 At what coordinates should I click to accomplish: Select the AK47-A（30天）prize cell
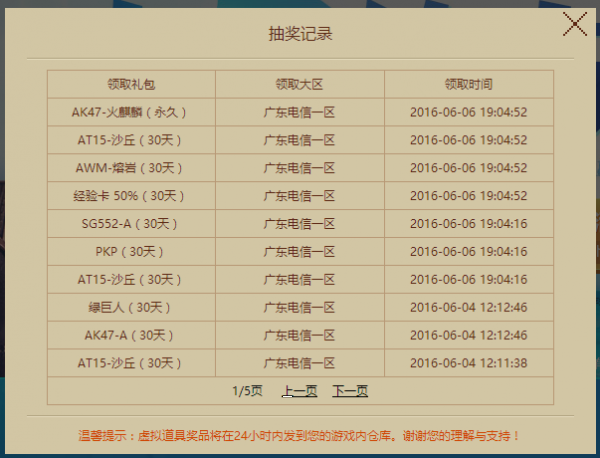click(129, 335)
